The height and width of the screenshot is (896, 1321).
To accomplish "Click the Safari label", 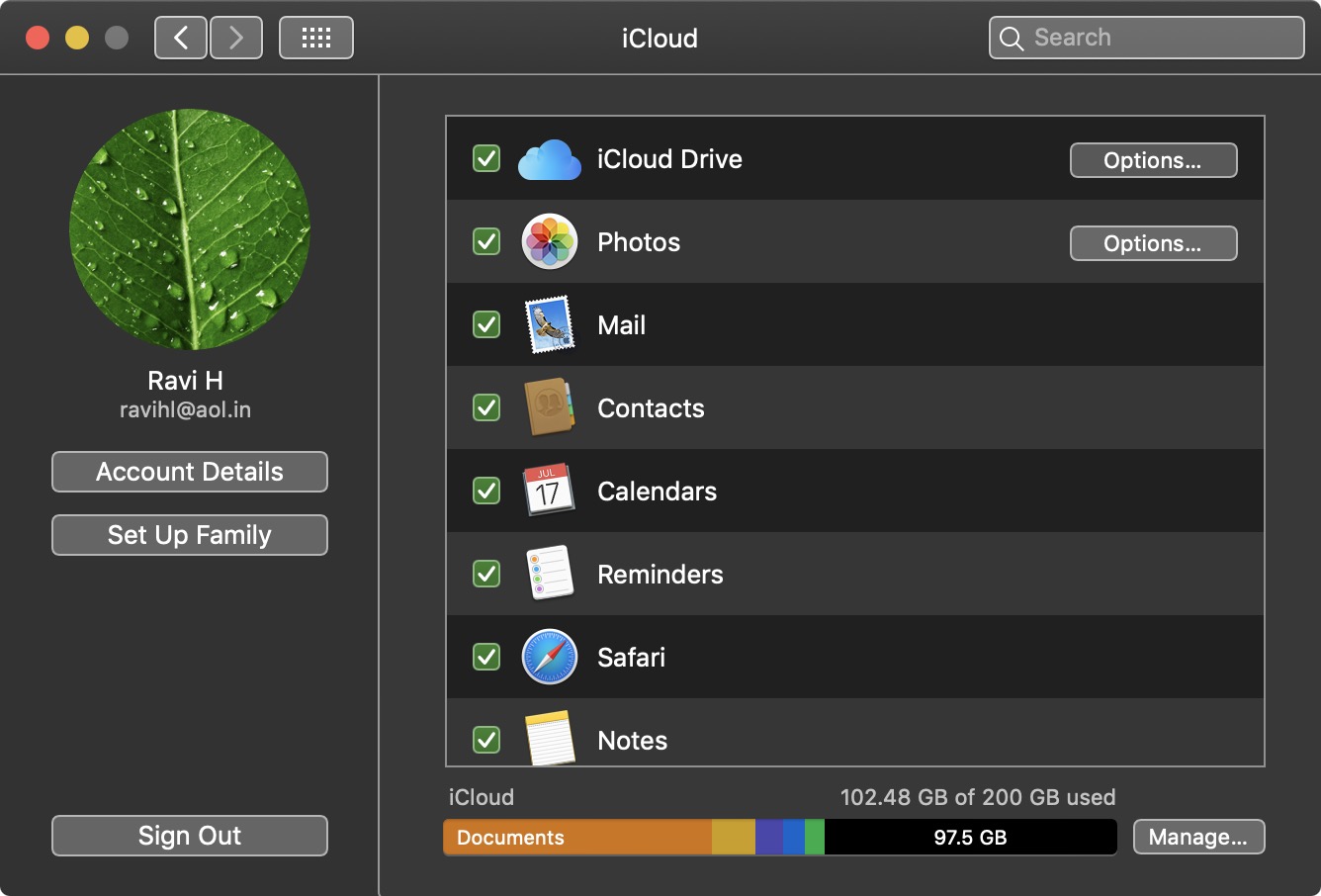I will tap(632, 658).
